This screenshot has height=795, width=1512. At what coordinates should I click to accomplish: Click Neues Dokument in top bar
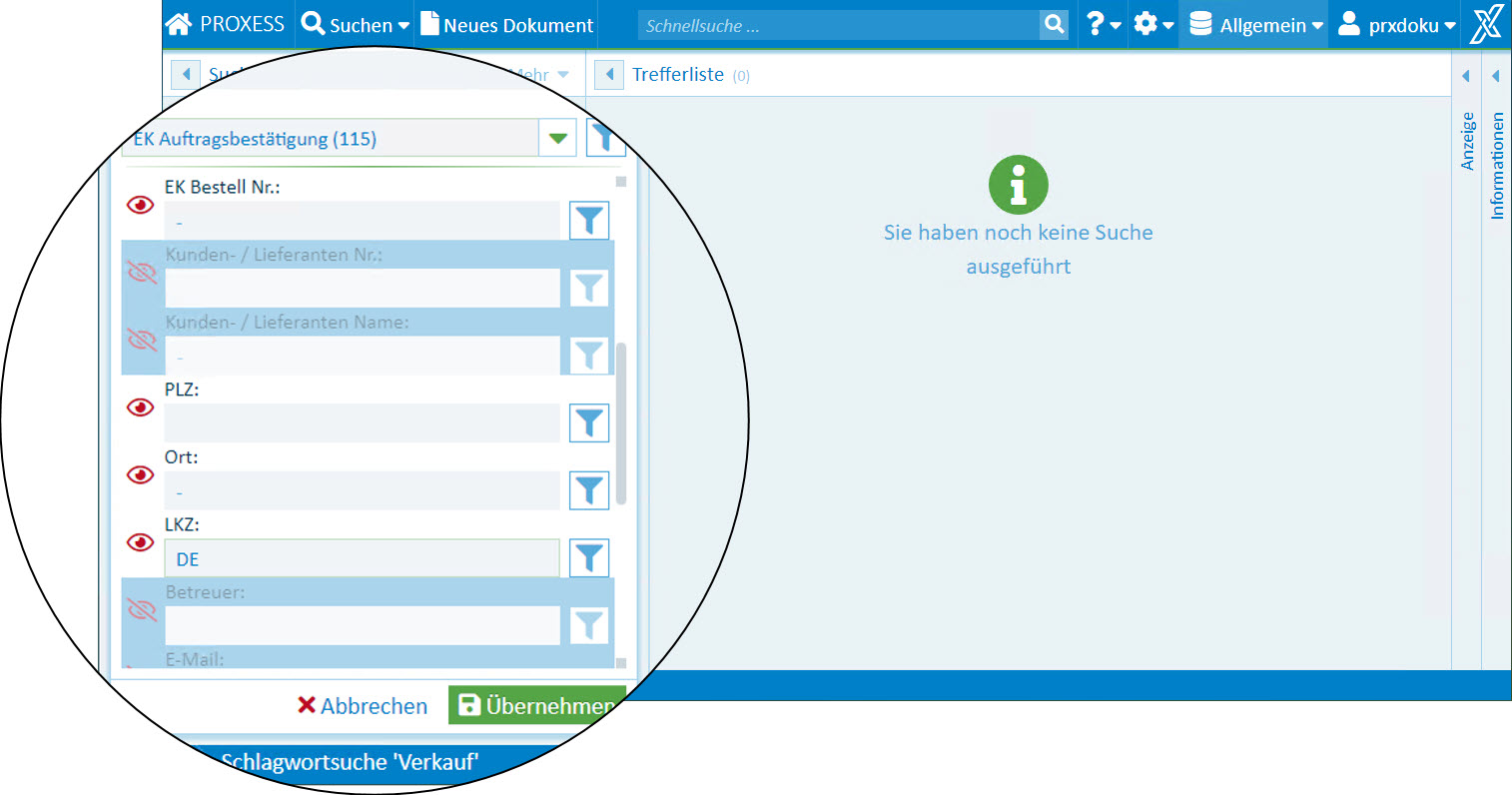tap(507, 25)
